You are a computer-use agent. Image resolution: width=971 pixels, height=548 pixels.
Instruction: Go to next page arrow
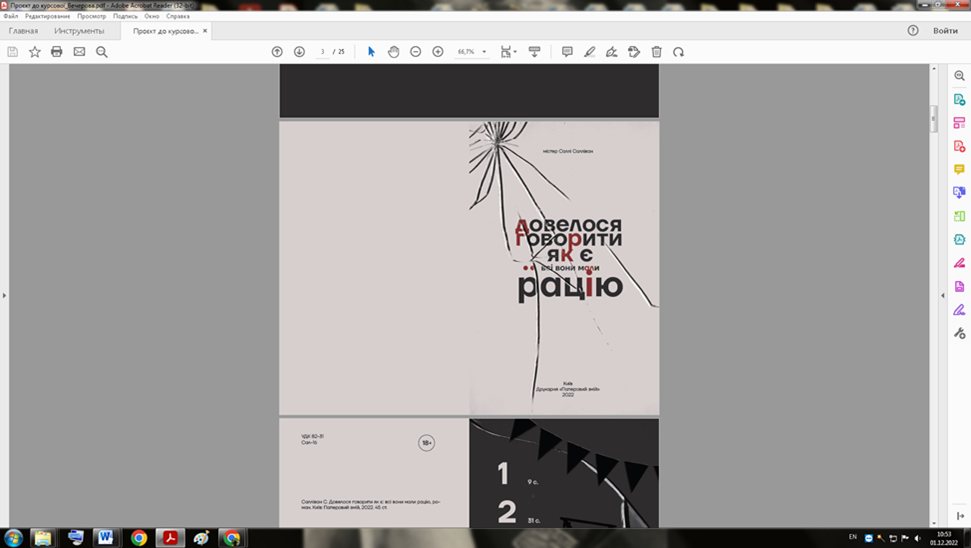(x=299, y=52)
